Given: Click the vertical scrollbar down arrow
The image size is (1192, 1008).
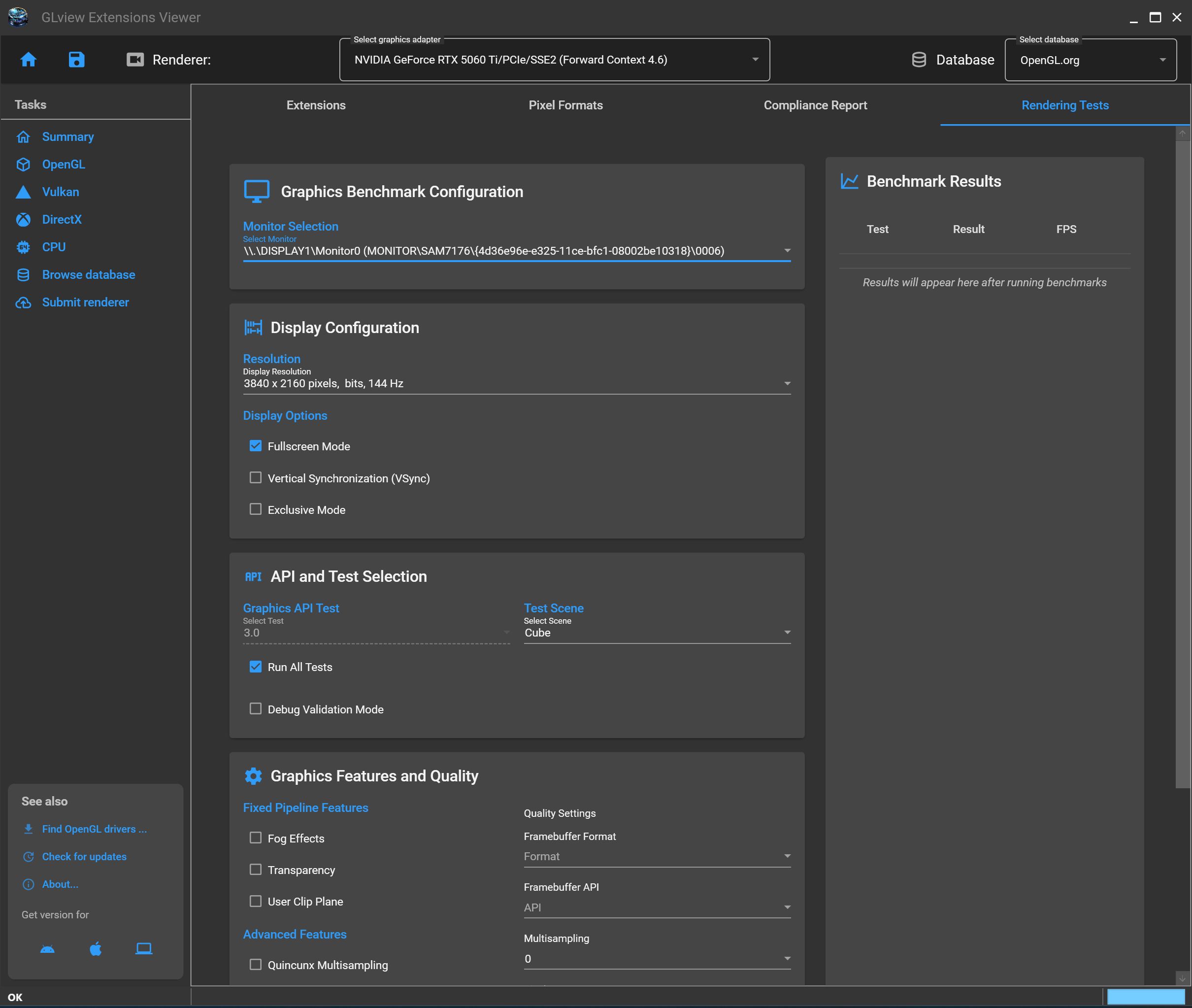Looking at the screenshot, I should (1182, 978).
